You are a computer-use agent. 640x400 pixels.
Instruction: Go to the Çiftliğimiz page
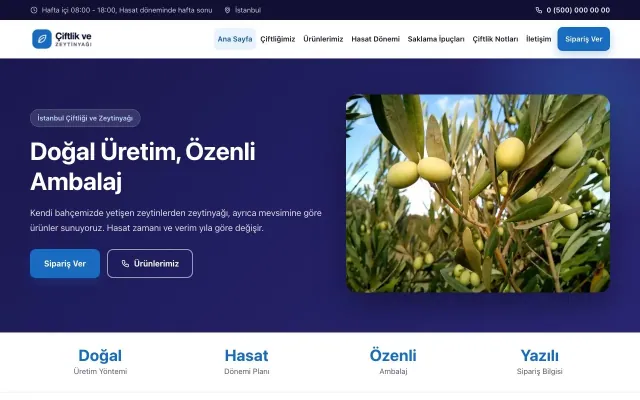278,39
